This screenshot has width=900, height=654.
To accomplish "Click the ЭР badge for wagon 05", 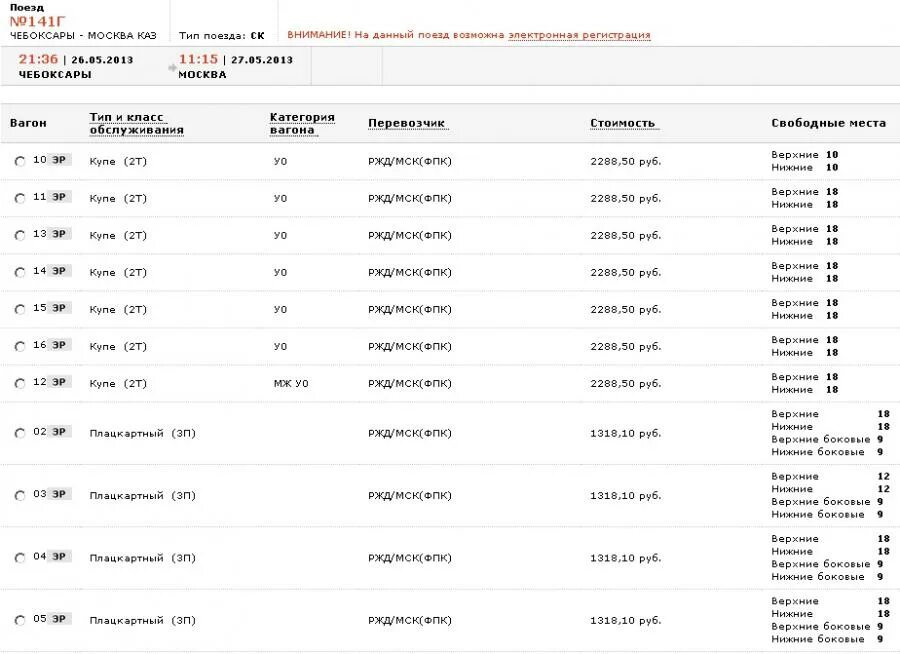I will pos(59,619).
